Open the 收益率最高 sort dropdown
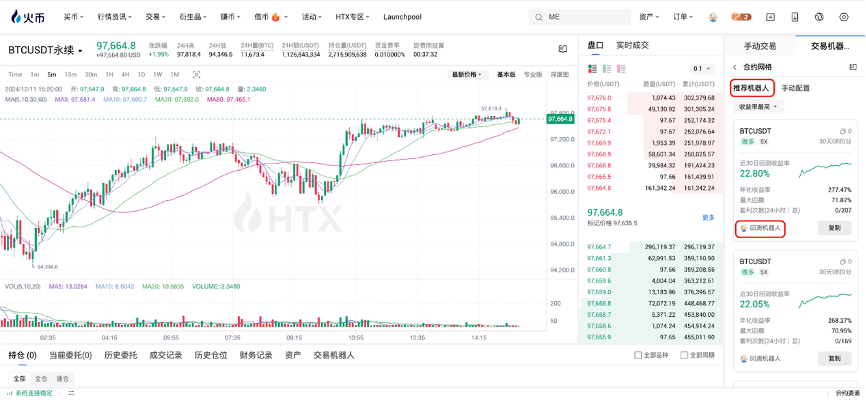This screenshot has height=400, width=866. coord(759,106)
